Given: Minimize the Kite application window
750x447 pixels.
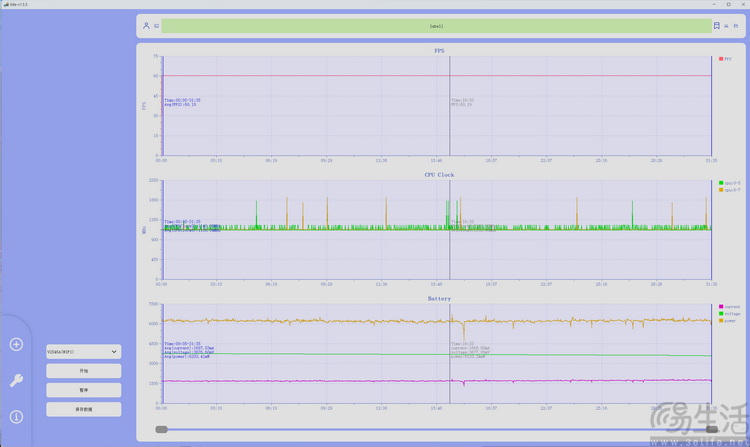Looking at the screenshot, I should [x=714, y=4].
